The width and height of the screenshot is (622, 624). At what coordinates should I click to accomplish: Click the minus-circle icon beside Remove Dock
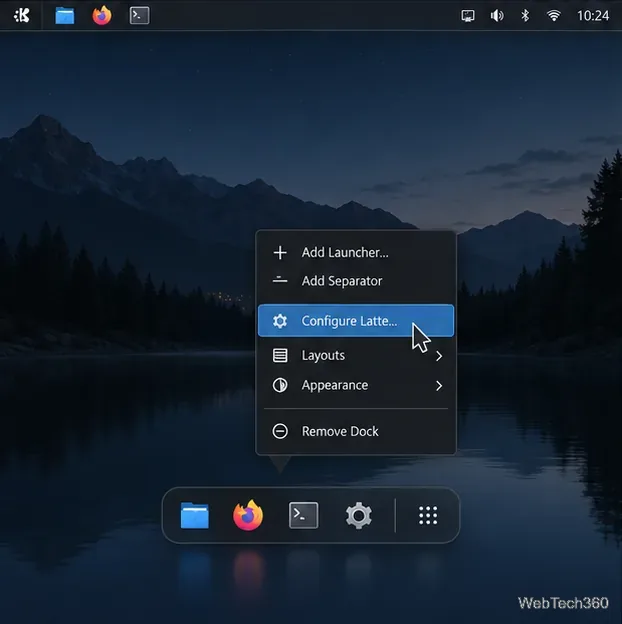pos(280,431)
